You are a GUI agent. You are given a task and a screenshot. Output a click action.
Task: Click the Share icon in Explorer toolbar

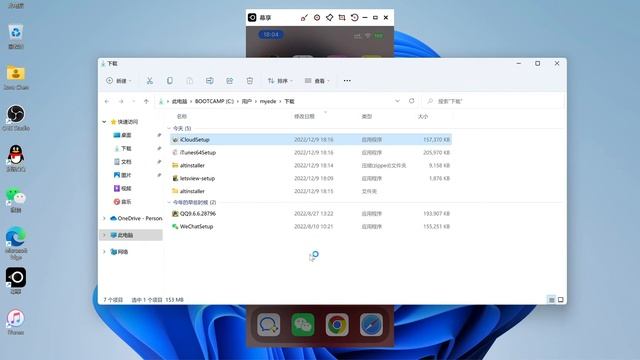(x=229, y=81)
